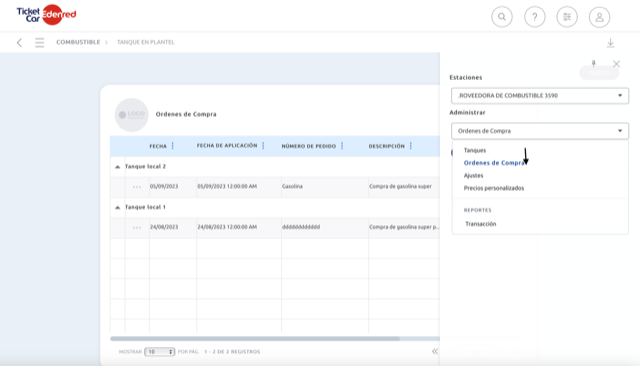The width and height of the screenshot is (640, 366).
Task: Click '1 - 2 DE 2 REGISTROS' text
Action: 232,351
